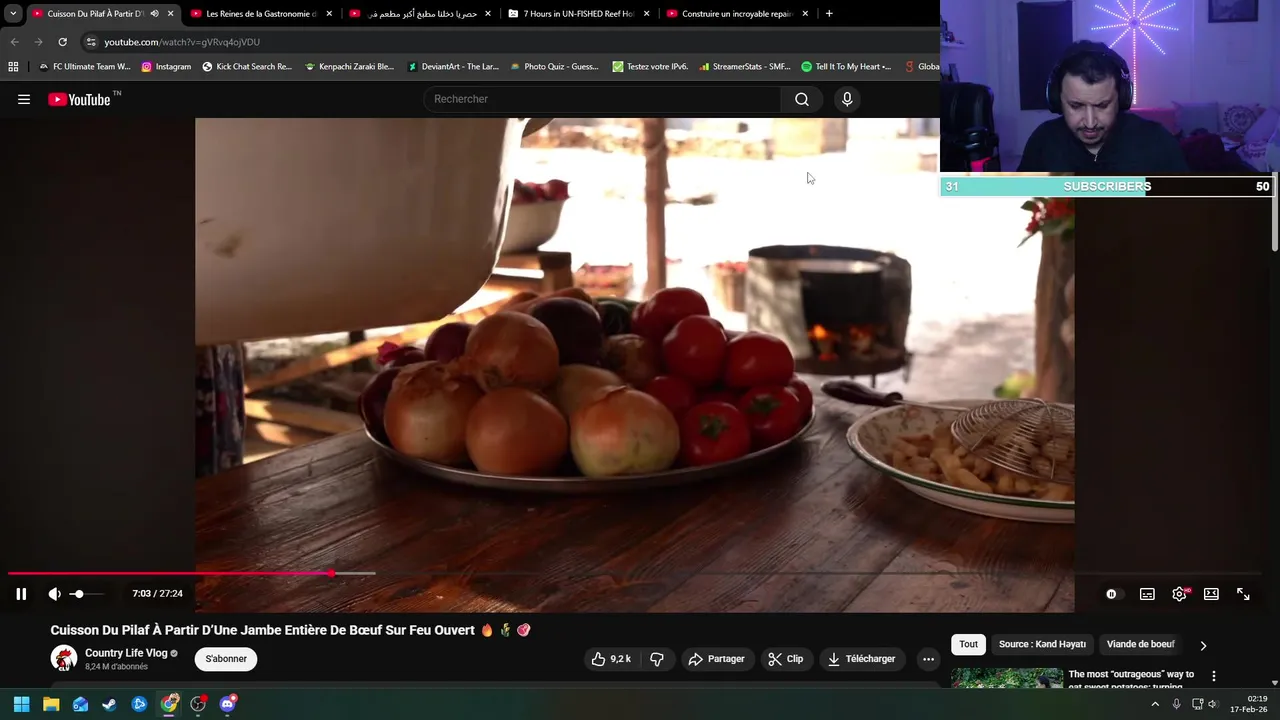Show more filter chips with right arrow
Screen dimensions: 1280x720
coord(1203,645)
